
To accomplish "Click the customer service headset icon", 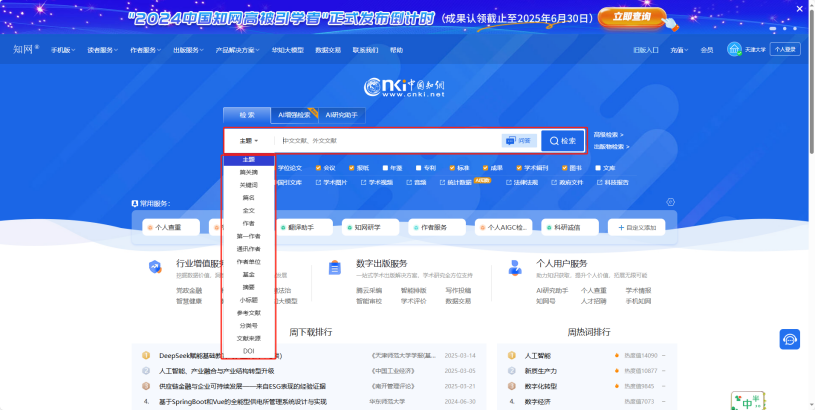I will tap(790, 339).
